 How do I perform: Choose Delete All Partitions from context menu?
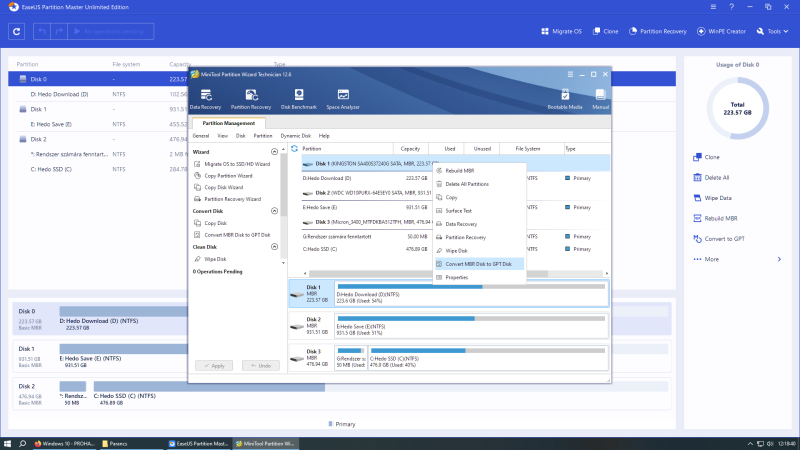[479, 184]
